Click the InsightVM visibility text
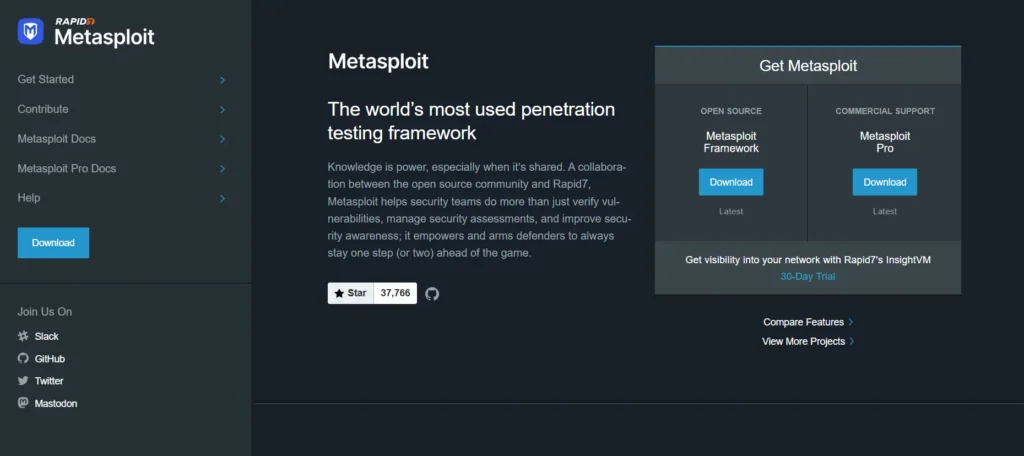This screenshot has width=1024, height=456. (x=808, y=260)
